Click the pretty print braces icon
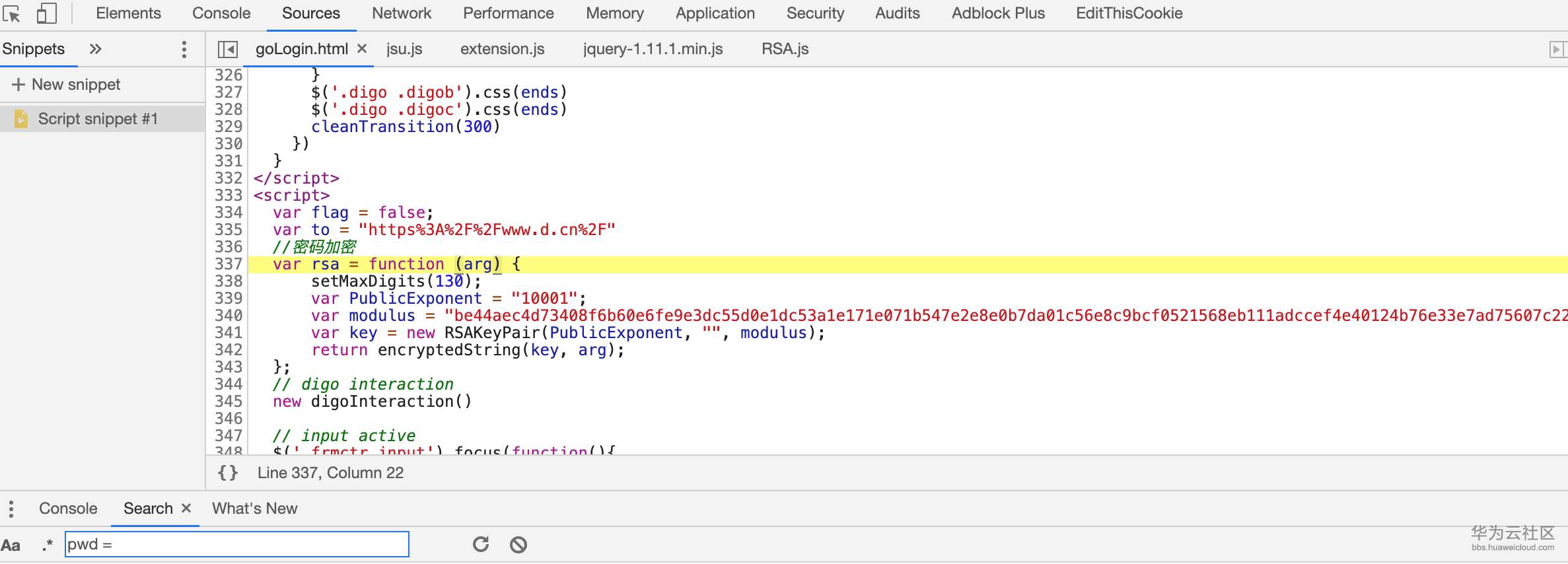Image resolution: width=1568 pixels, height=564 pixels. (228, 473)
